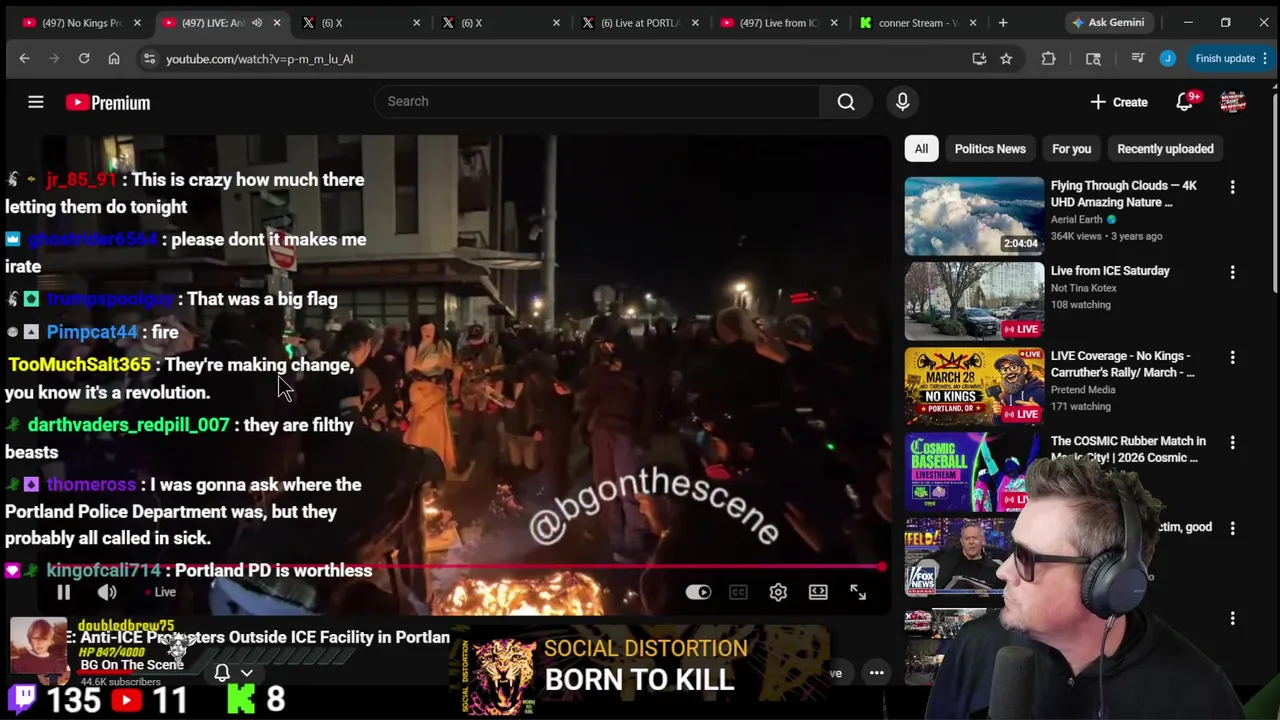Click the video progress bar live marker
The width and height of the screenshot is (1280, 720).
pyautogui.click(x=882, y=567)
